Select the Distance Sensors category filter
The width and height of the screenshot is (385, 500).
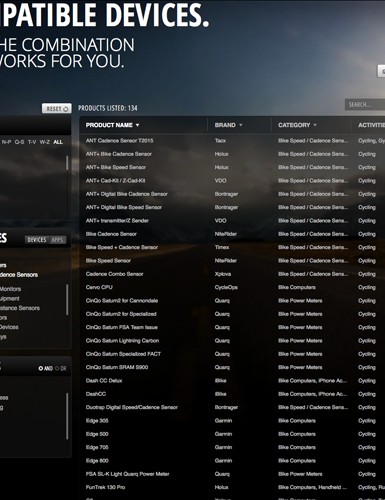pos(20,308)
